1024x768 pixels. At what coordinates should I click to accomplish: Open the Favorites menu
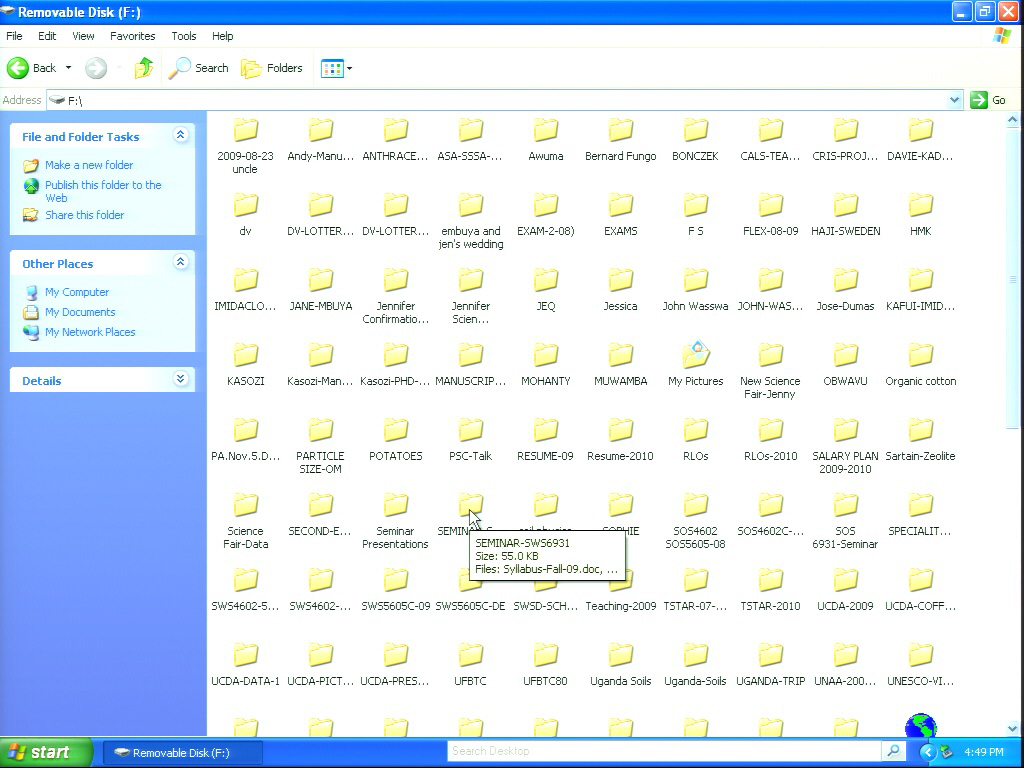pos(133,36)
